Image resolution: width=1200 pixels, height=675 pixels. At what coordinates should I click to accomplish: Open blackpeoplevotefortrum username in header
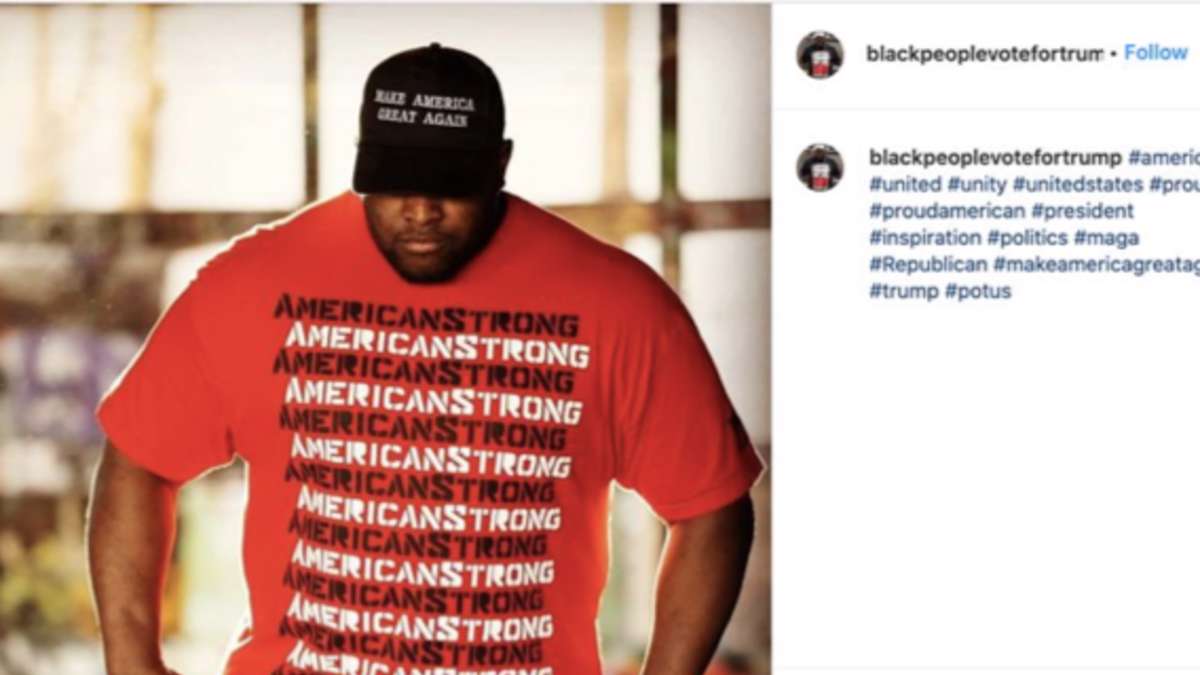[984, 54]
